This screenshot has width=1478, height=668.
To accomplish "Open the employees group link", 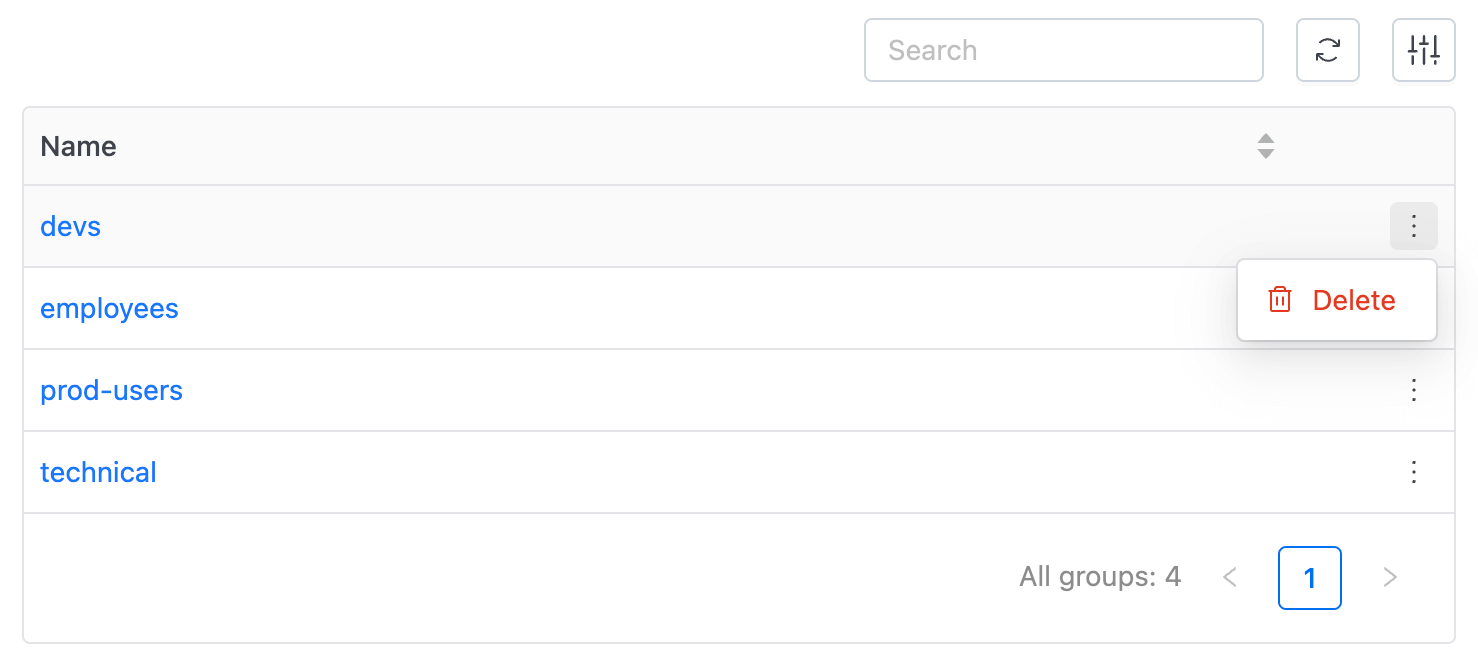I will click(x=109, y=308).
